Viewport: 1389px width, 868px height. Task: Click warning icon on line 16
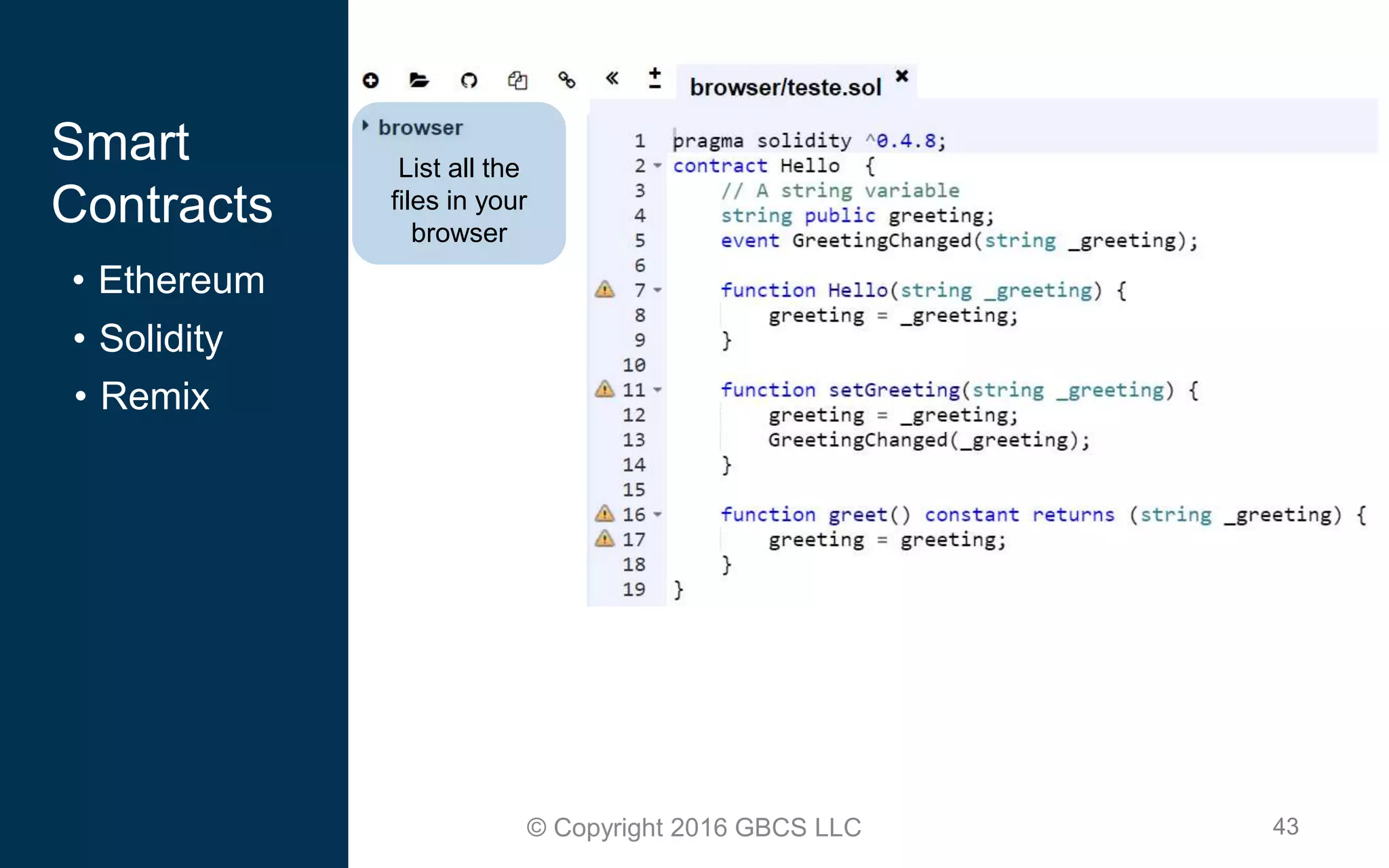(x=604, y=515)
